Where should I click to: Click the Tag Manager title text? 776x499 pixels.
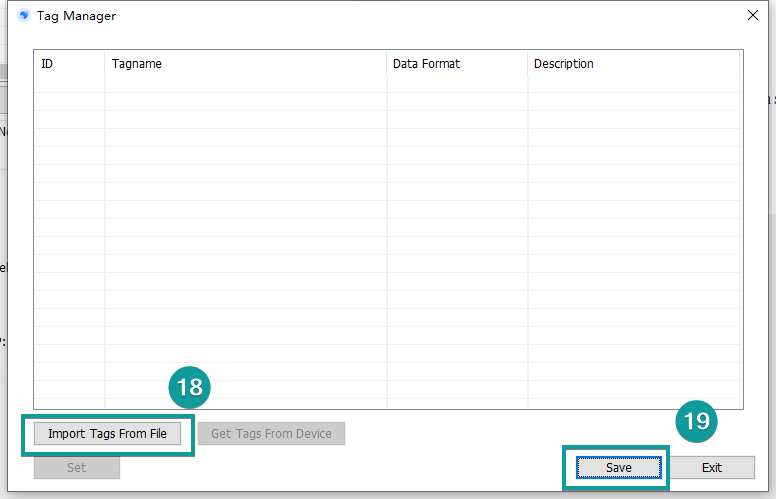coord(76,16)
